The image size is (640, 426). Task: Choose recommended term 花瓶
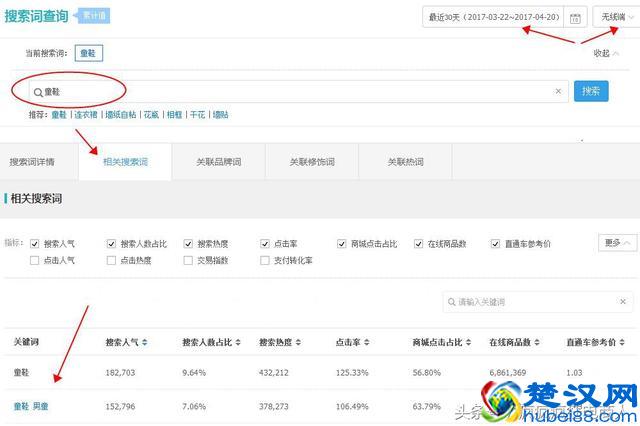click(x=151, y=115)
